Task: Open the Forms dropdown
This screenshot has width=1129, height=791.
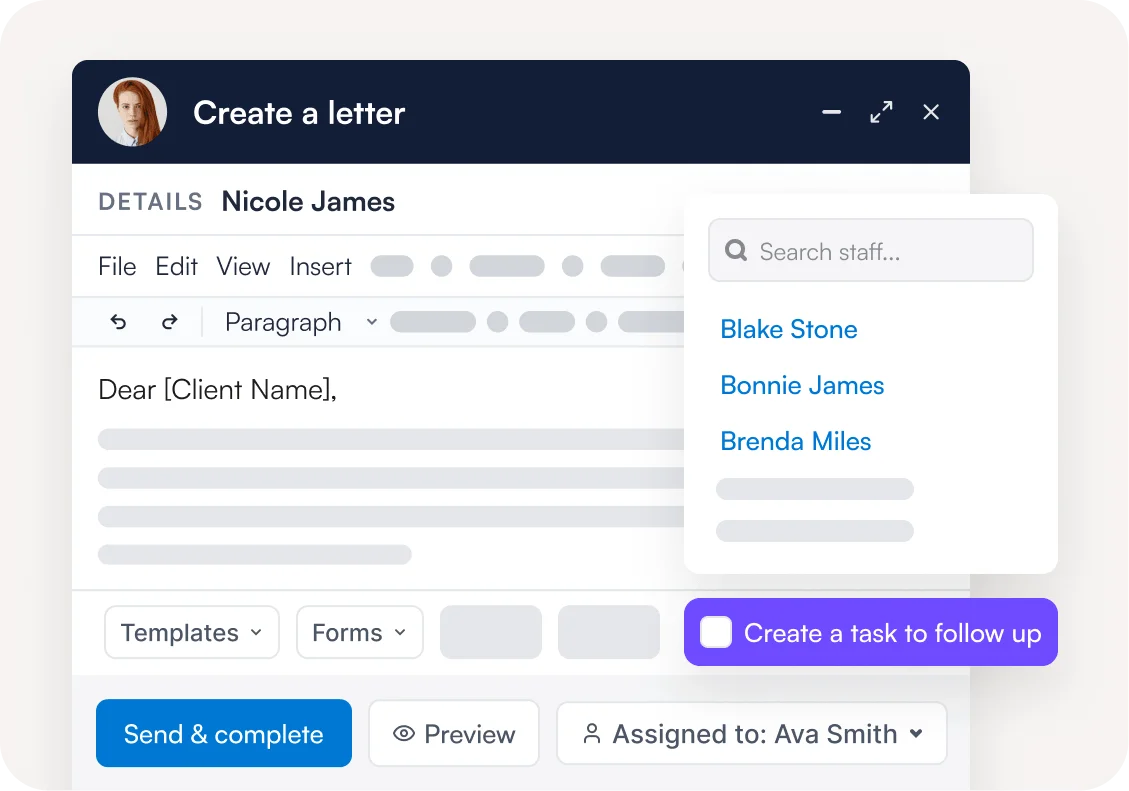Action: click(x=359, y=632)
